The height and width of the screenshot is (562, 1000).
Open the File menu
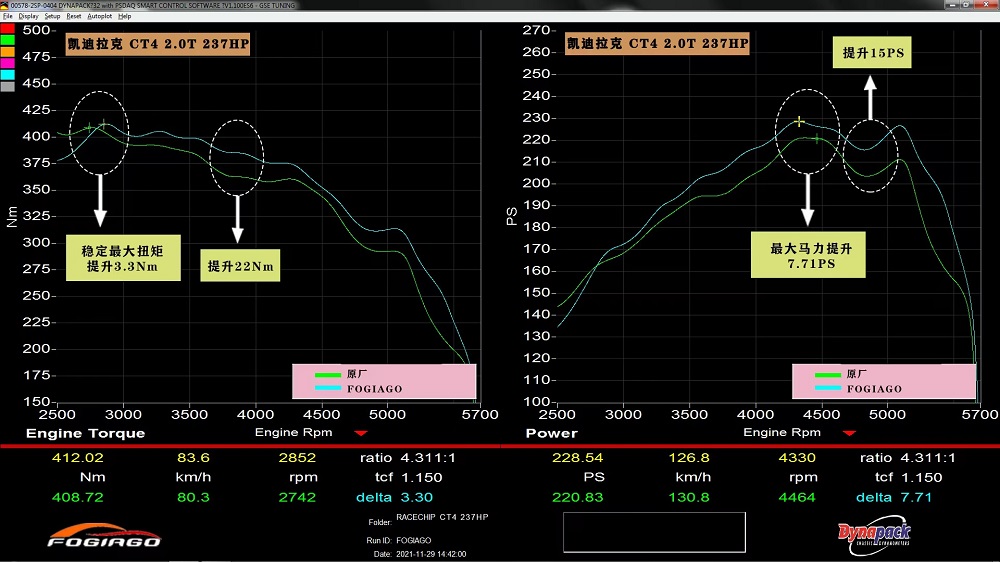[8, 16]
